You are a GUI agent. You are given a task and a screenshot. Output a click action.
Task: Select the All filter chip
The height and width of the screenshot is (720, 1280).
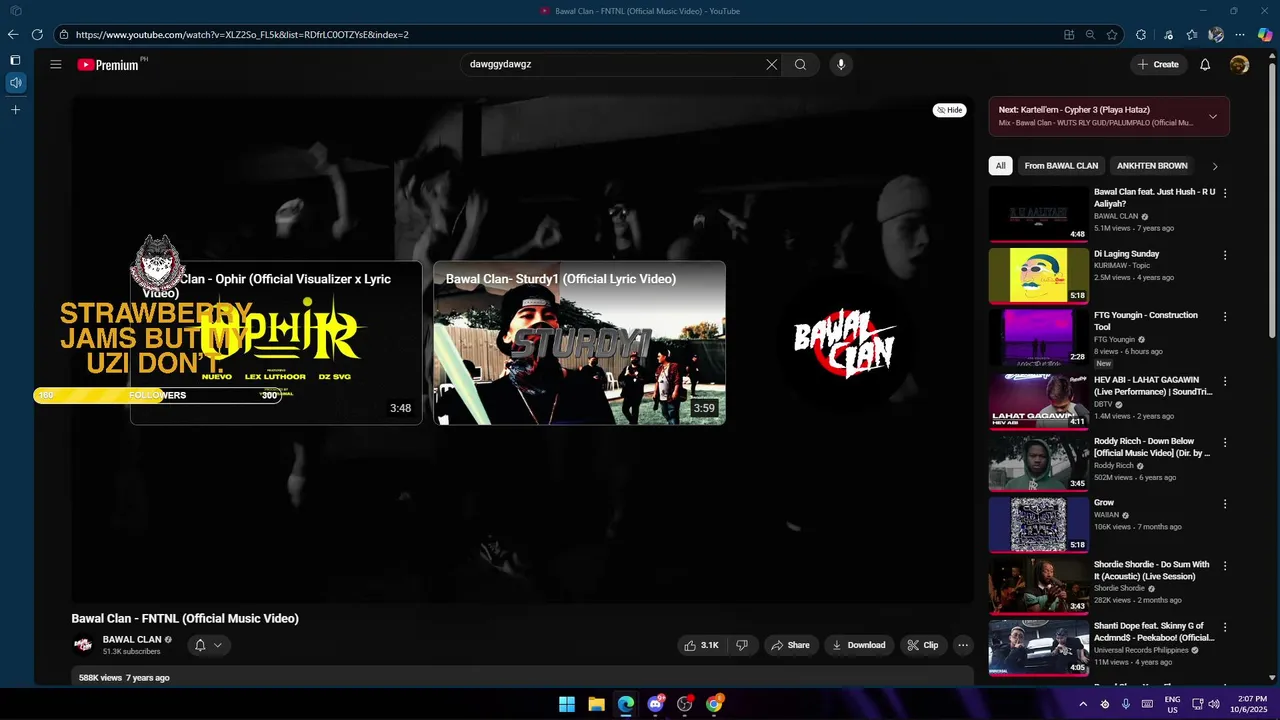tap(1000, 166)
